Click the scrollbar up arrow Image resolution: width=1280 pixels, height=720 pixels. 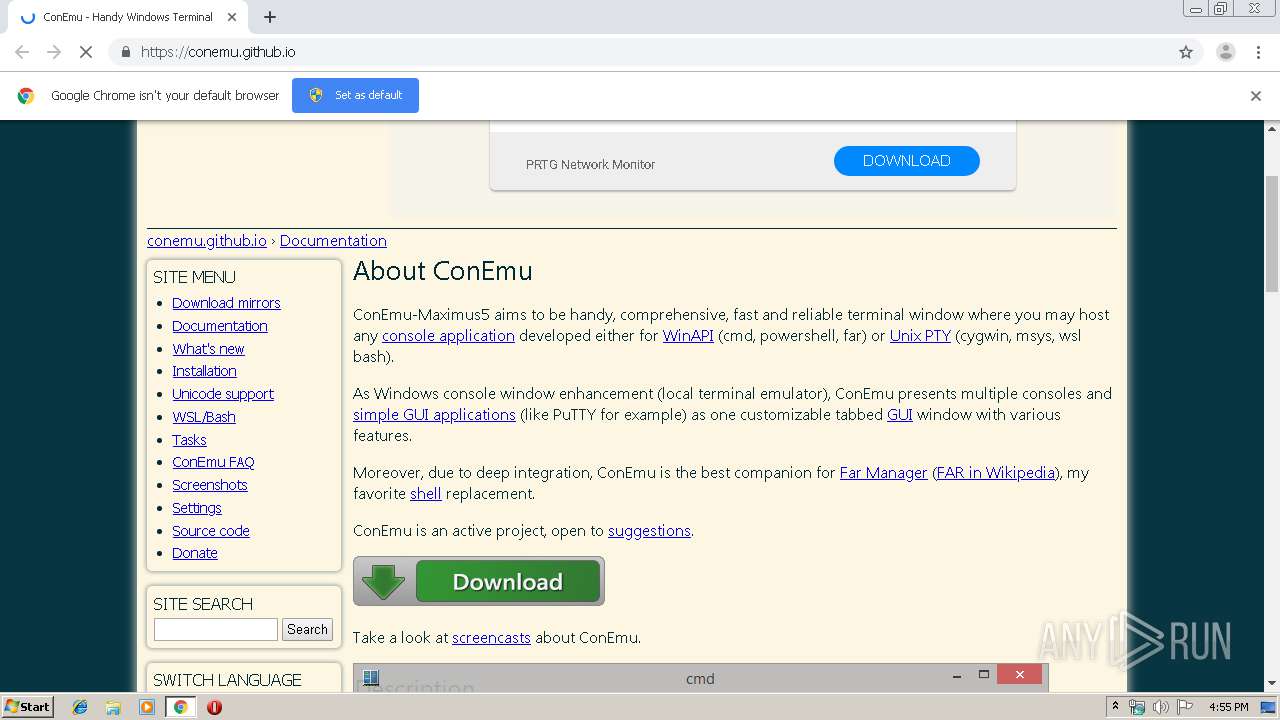tap(1272, 128)
